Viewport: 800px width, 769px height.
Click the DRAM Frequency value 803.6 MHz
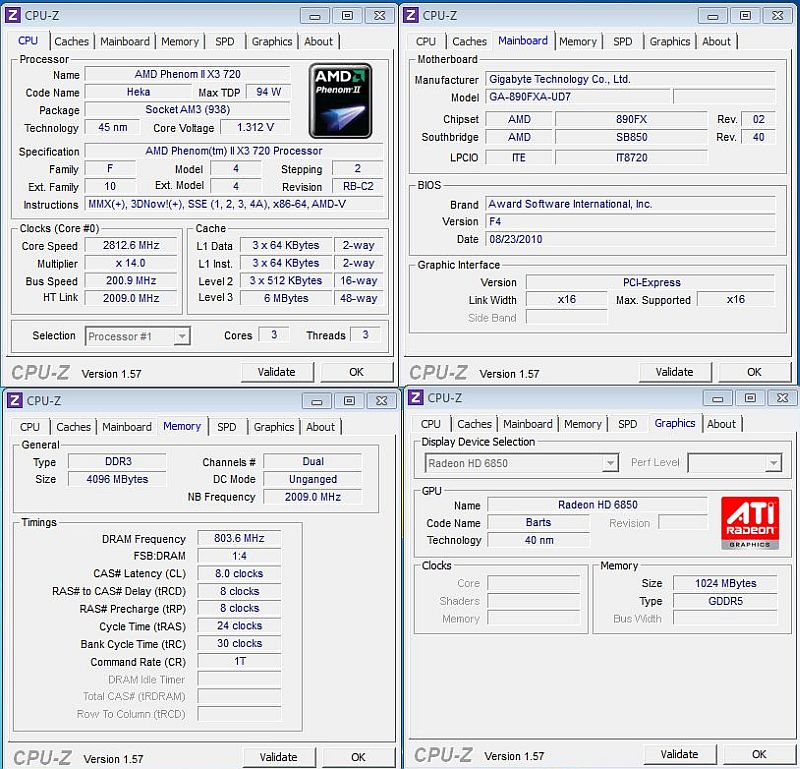(x=239, y=538)
